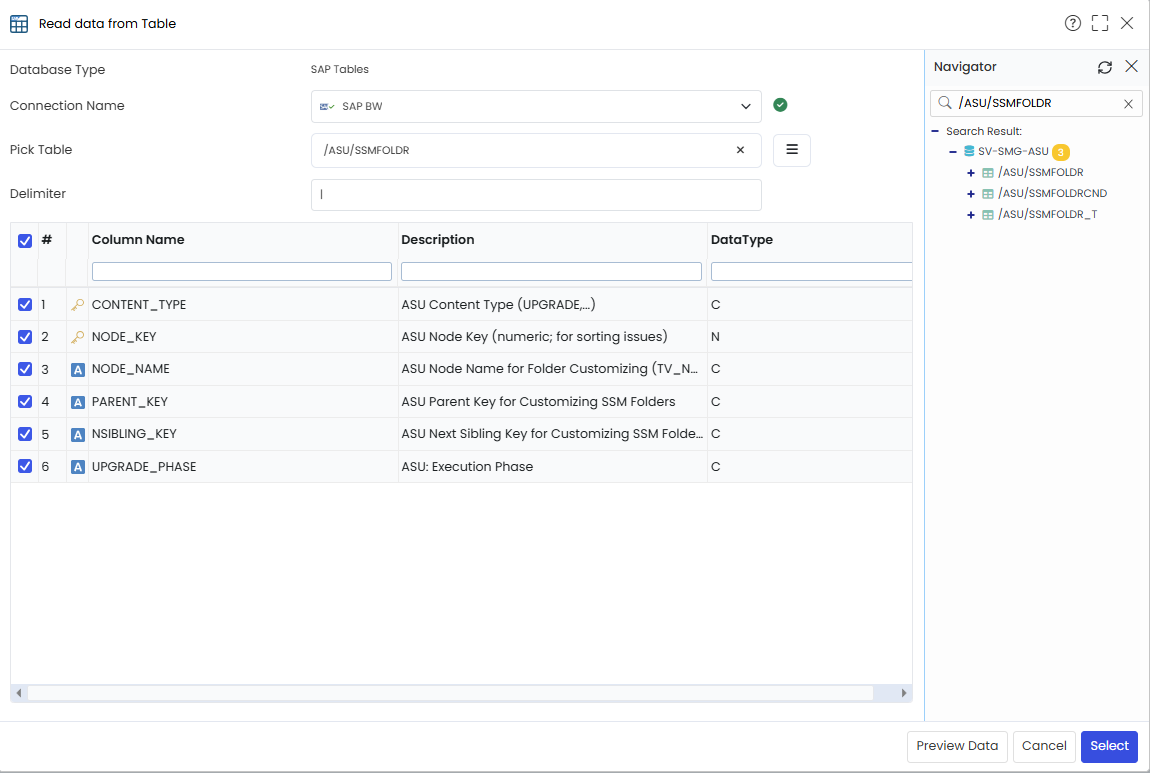This screenshot has height=773, width=1150.
Task: Close the Navigator panel
Action: (1132, 67)
